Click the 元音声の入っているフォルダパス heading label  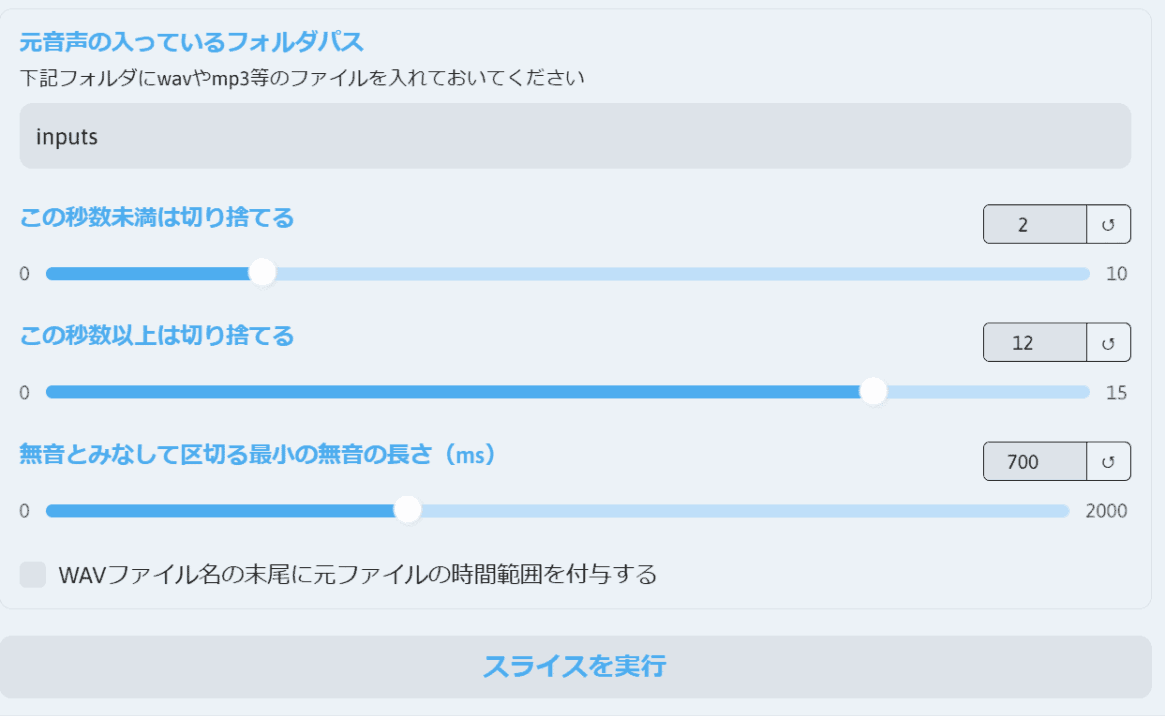[x=192, y=42]
